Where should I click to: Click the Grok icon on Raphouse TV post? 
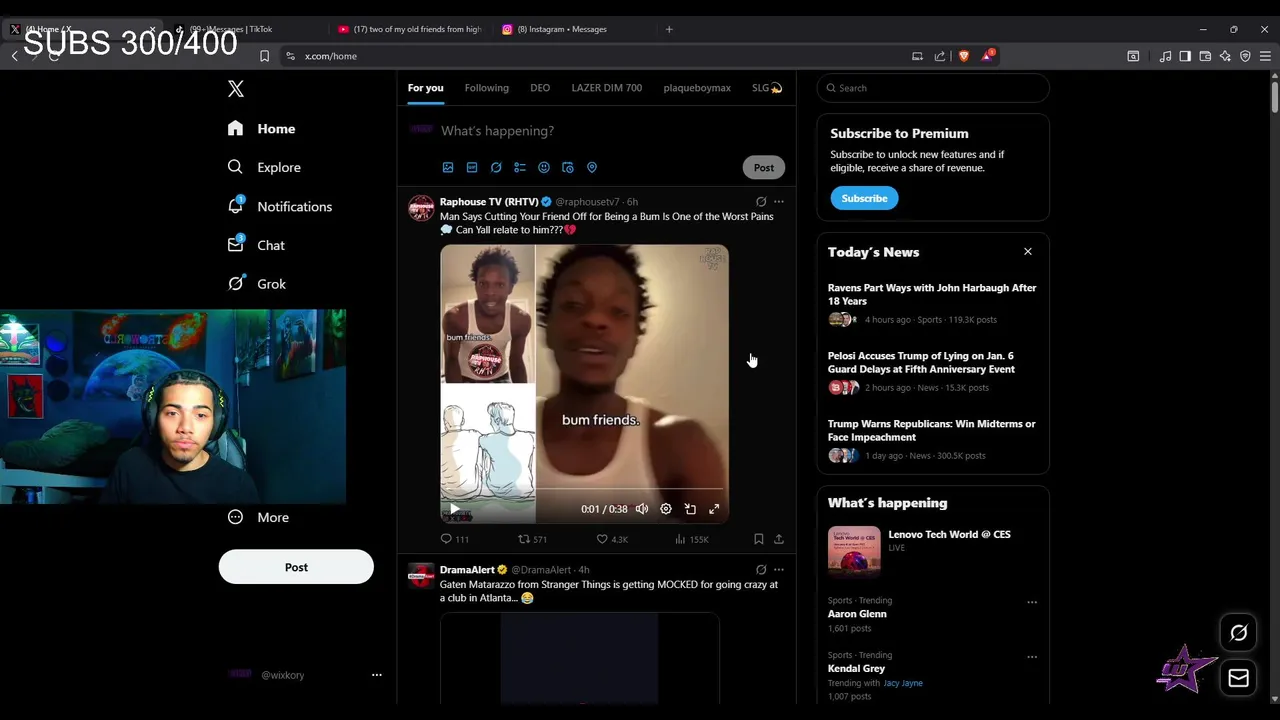click(761, 202)
